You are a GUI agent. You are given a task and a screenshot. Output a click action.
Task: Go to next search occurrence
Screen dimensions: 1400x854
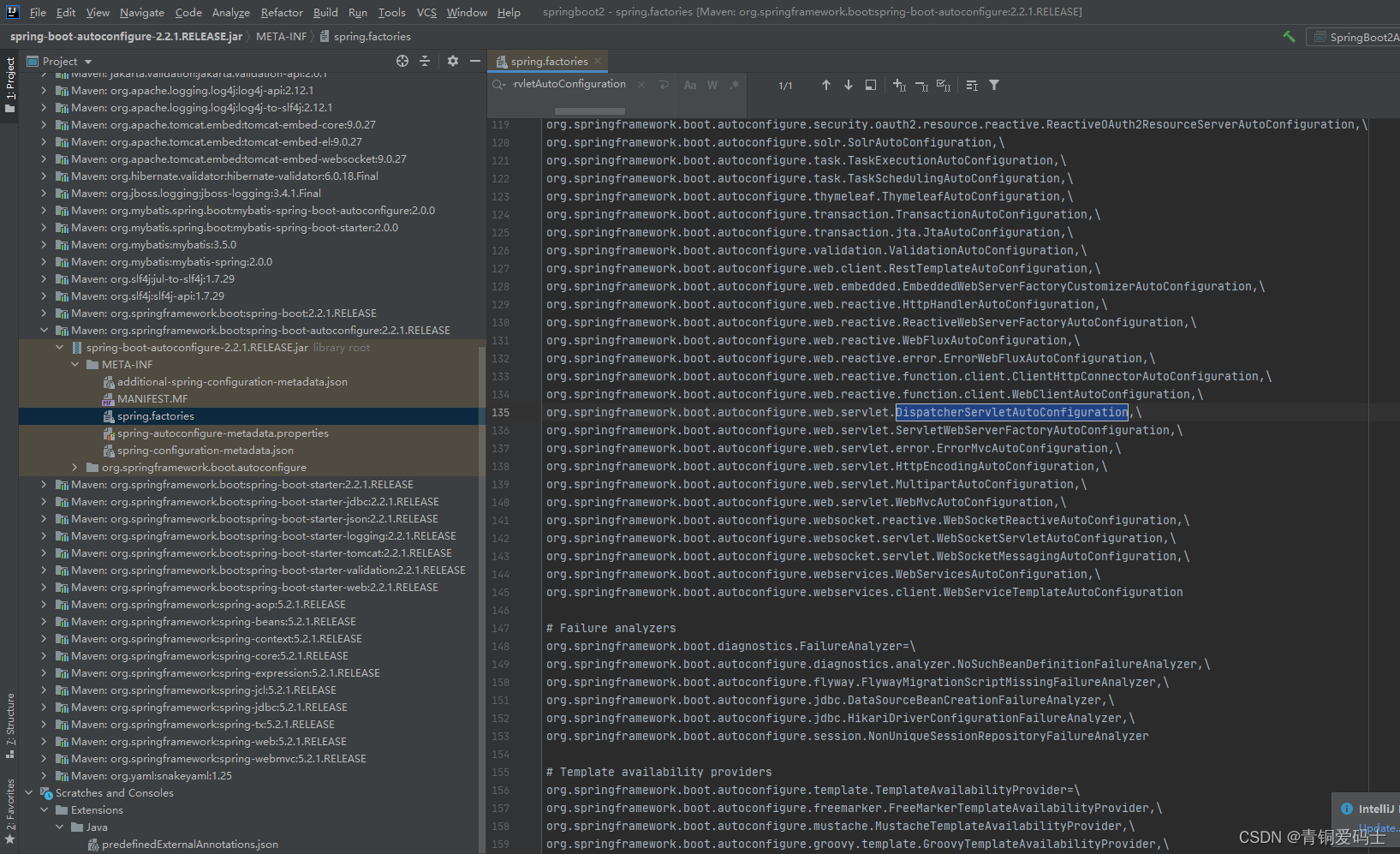[x=849, y=85]
